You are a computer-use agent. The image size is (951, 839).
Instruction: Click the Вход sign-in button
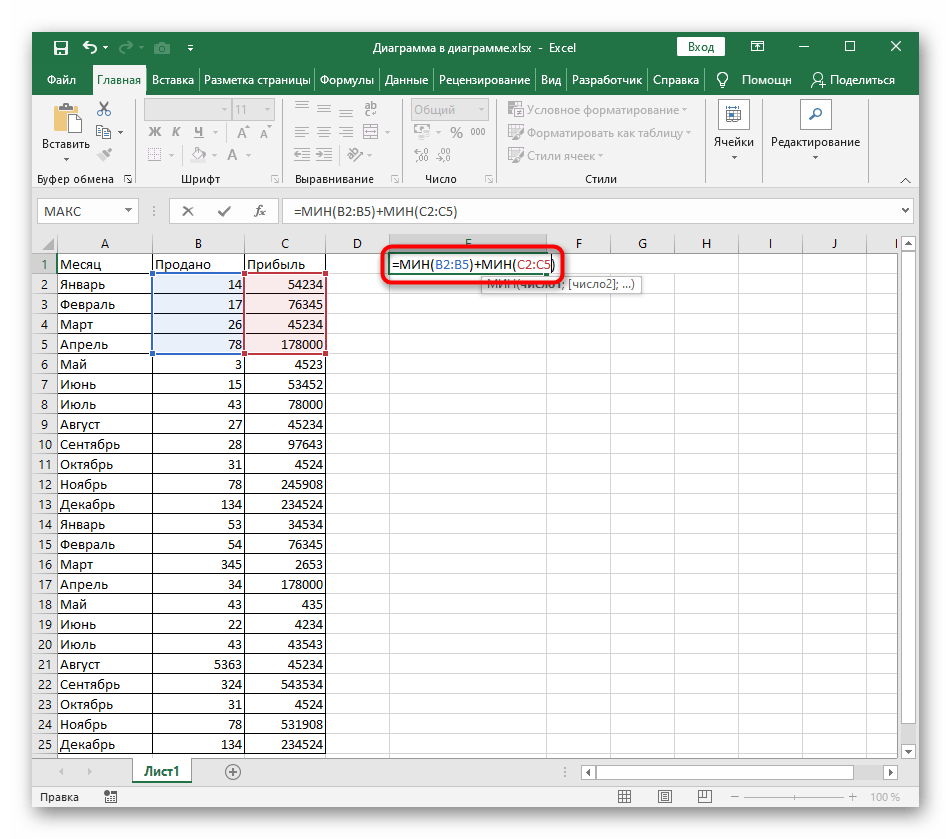click(x=701, y=47)
